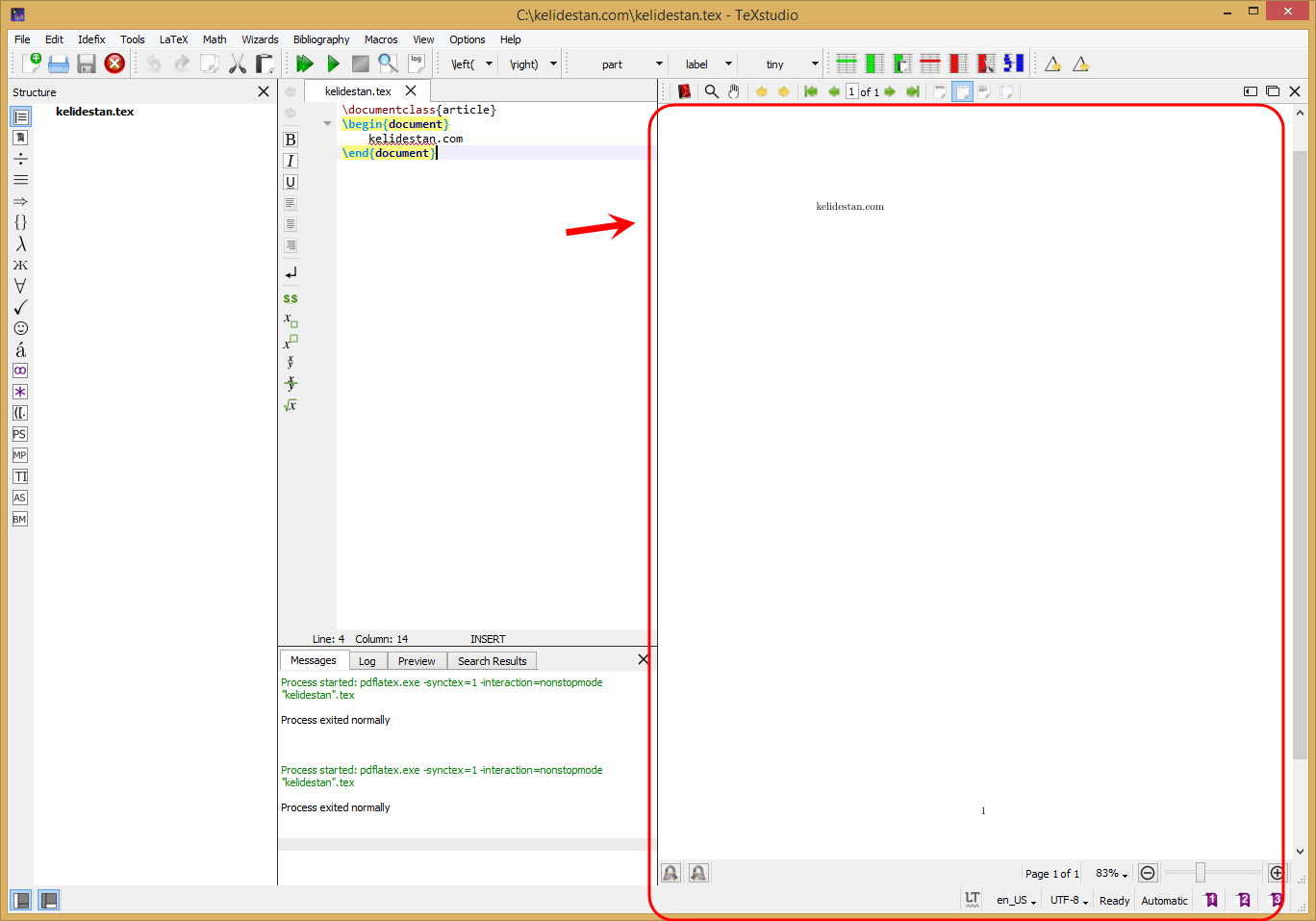The height and width of the screenshot is (921, 1316).
Task: Toggle the first PDF sync lock button
Action: coord(671,873)
